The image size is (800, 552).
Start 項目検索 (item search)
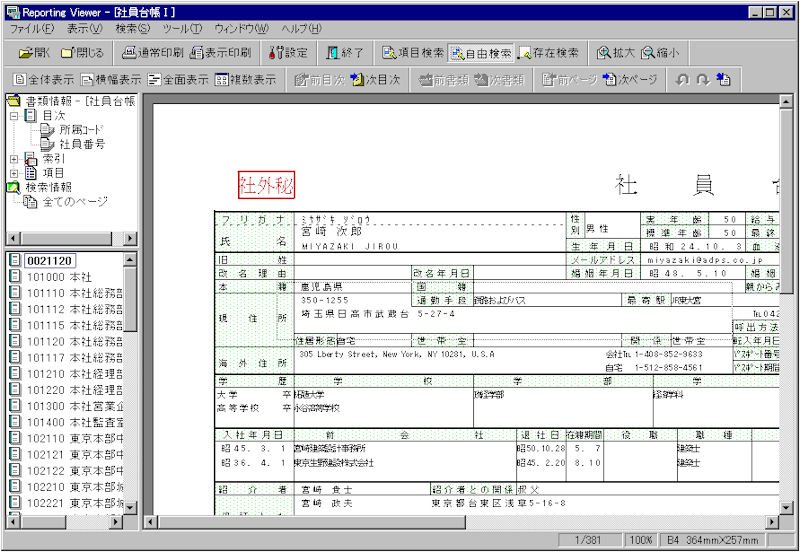pos(413,53)
